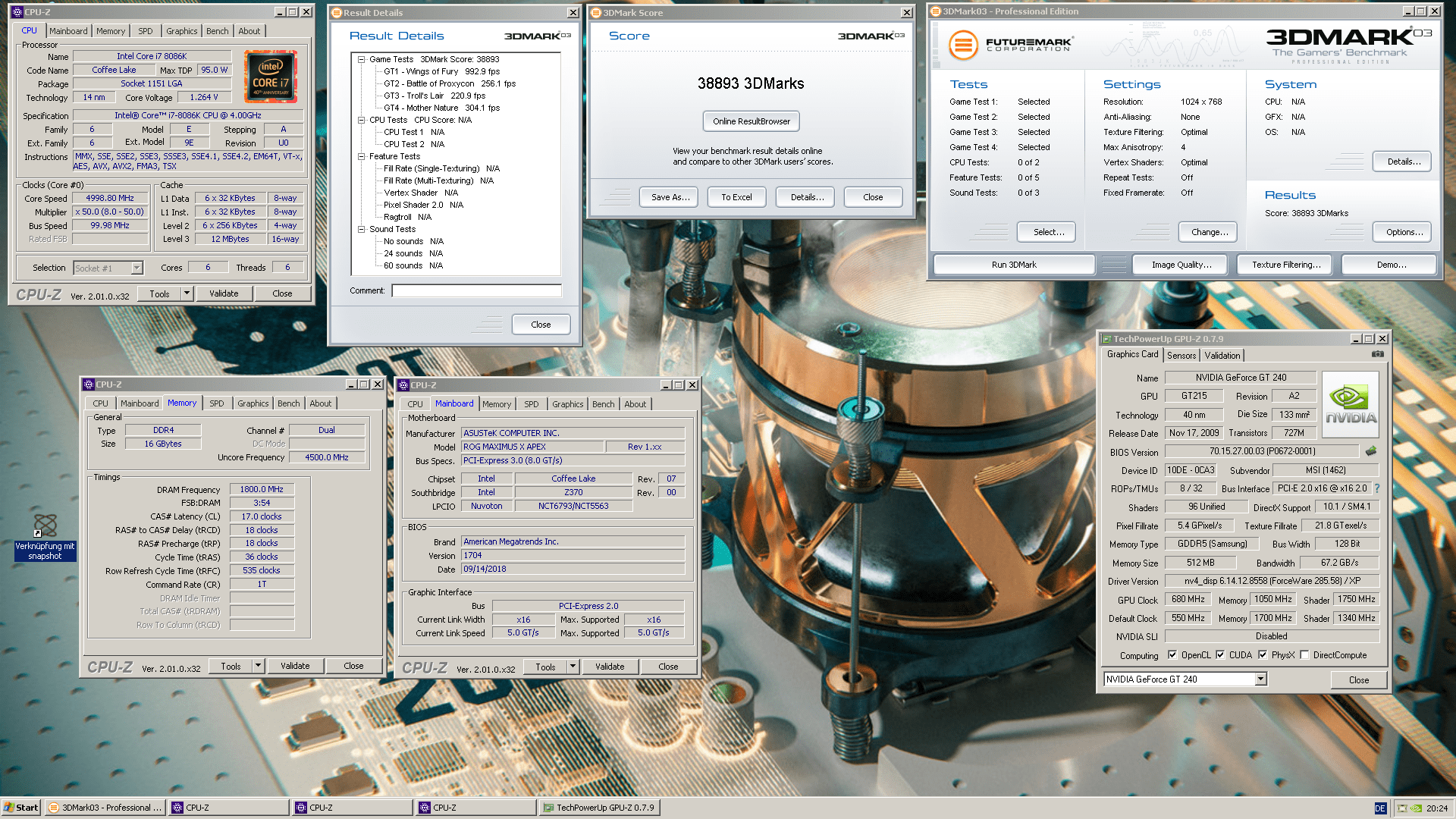
Task: Click the ROG MAXIMUS X APEX model field
Action: 532,447
